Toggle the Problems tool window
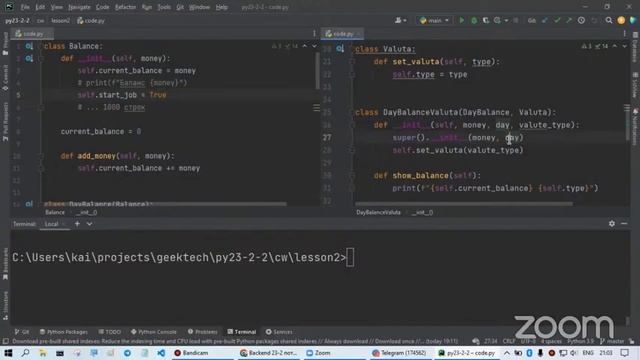 pos(203,332)
